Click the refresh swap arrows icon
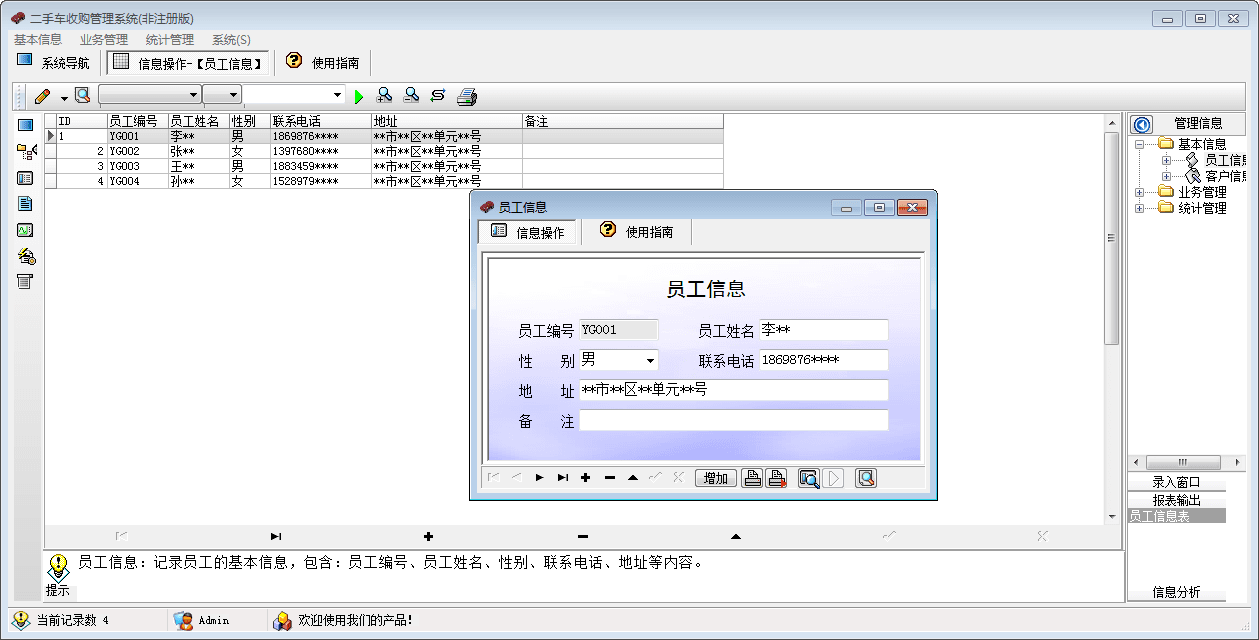Screen dimensions: 1259x640 tap(437, 95)
